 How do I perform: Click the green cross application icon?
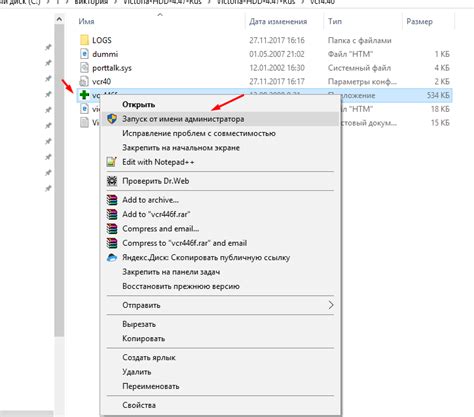[x=84, y=95]
